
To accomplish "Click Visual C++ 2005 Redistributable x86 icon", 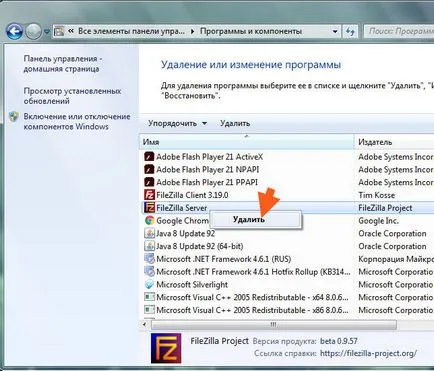I will [x=149, y=310].
